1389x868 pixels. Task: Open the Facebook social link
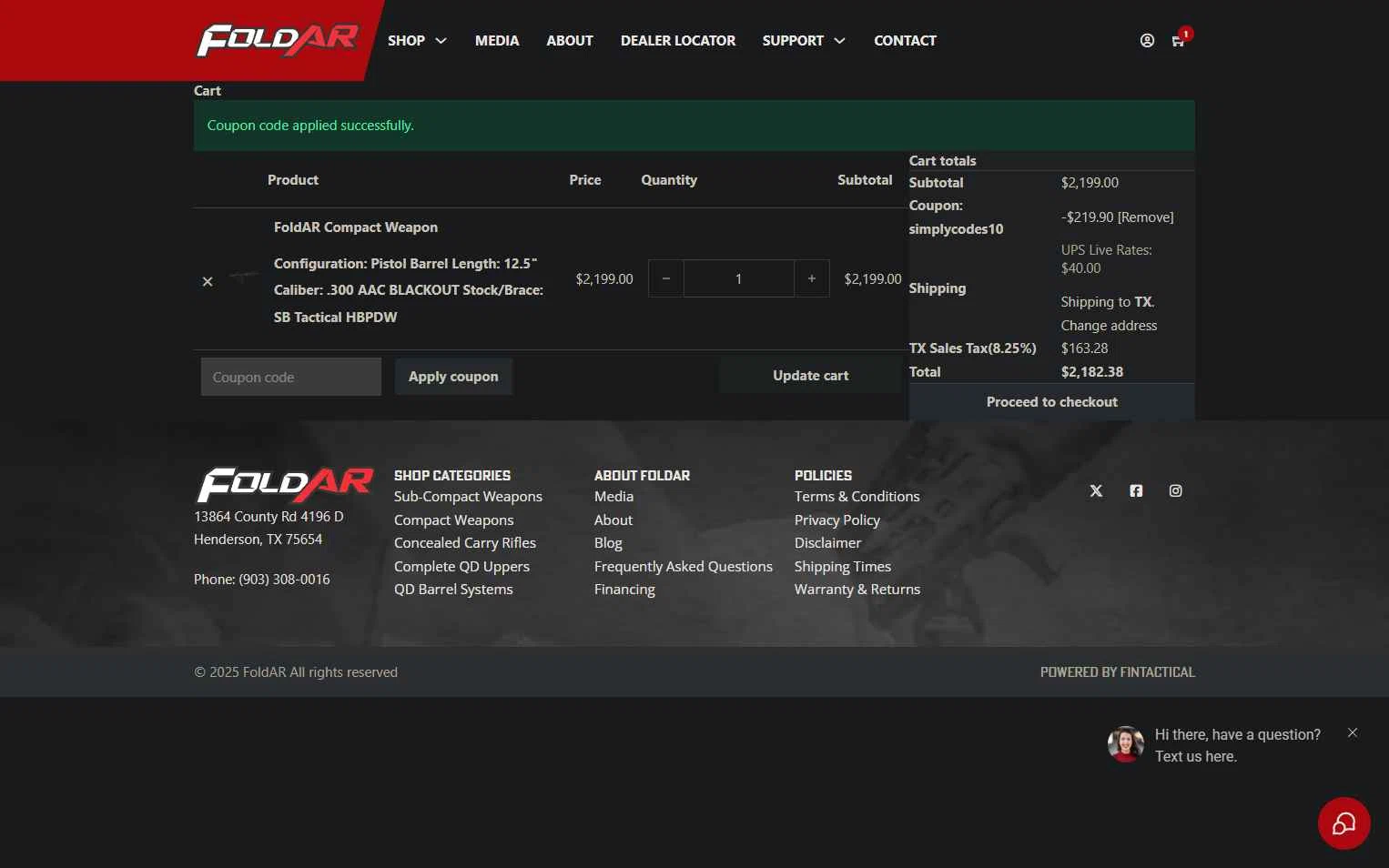point(1136,490)
